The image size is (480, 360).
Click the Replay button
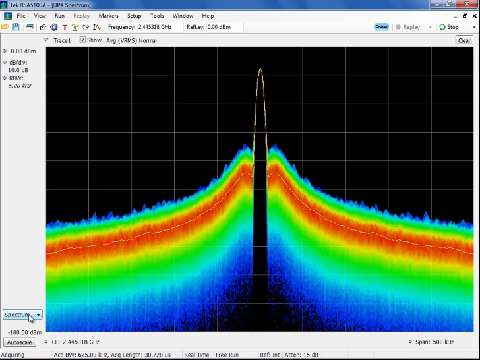pyautogui.click(x=407, y=27)
